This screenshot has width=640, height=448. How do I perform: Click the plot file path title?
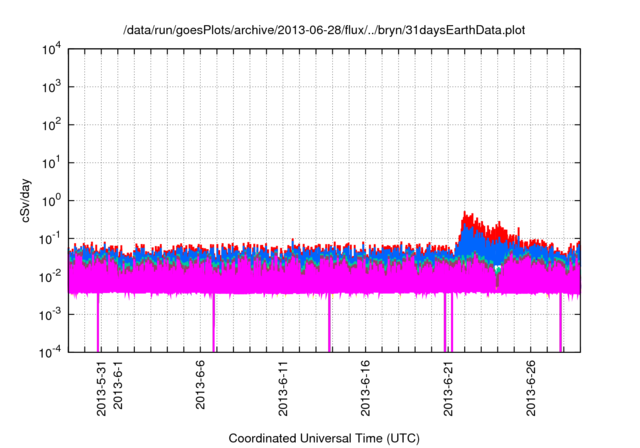[324, 30]
